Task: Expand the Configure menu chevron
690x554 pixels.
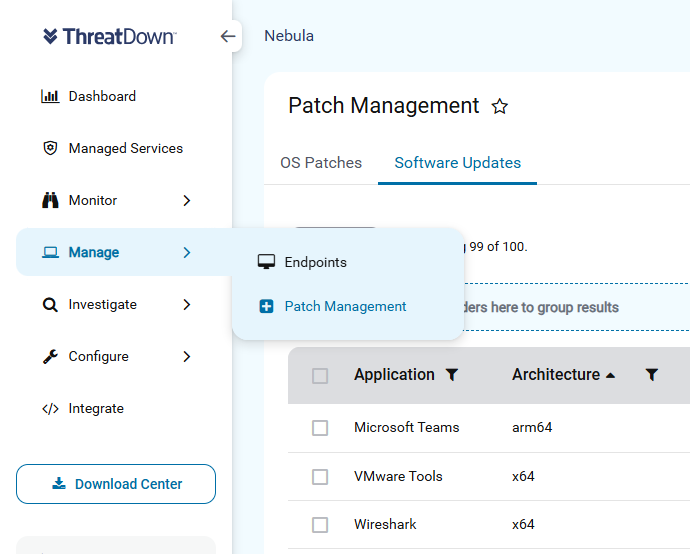Action: point(187,356)
